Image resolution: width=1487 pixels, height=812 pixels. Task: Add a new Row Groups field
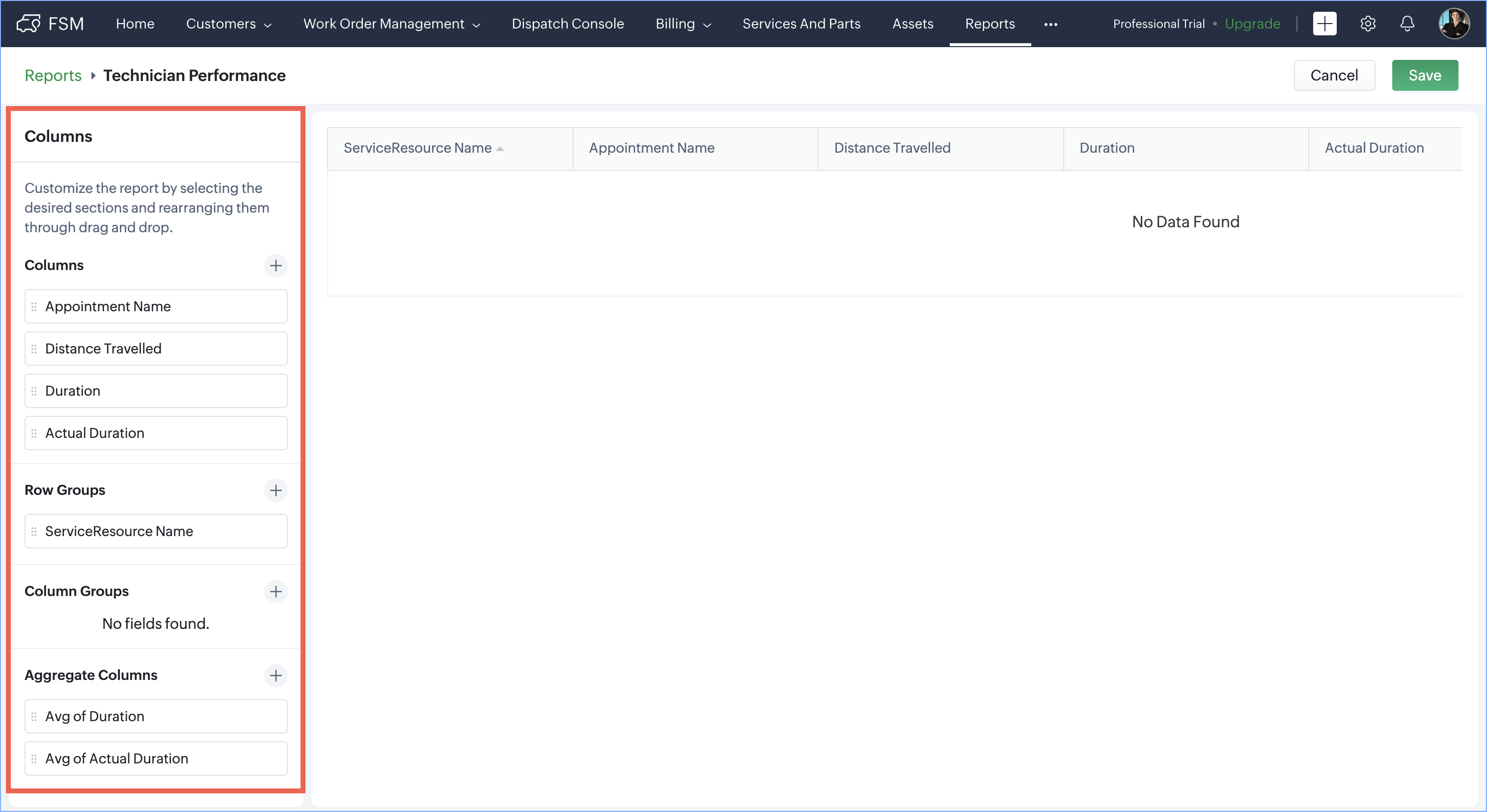point(275,490)
